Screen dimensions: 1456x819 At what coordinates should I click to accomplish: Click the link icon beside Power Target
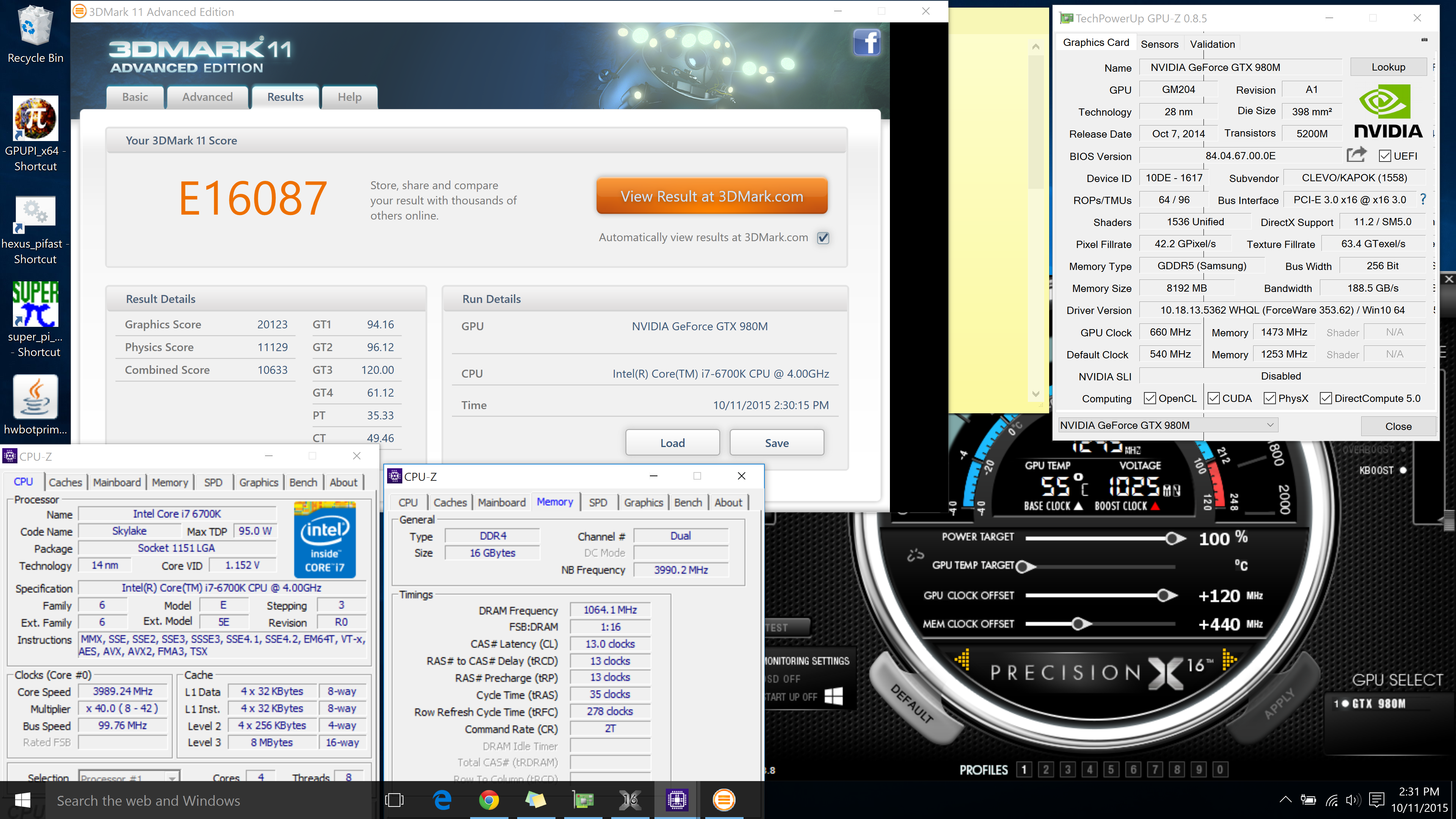coord(915,555)
